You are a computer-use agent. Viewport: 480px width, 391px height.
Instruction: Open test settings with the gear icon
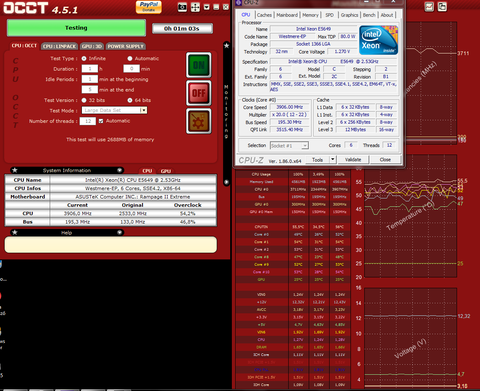pos(199,121)
